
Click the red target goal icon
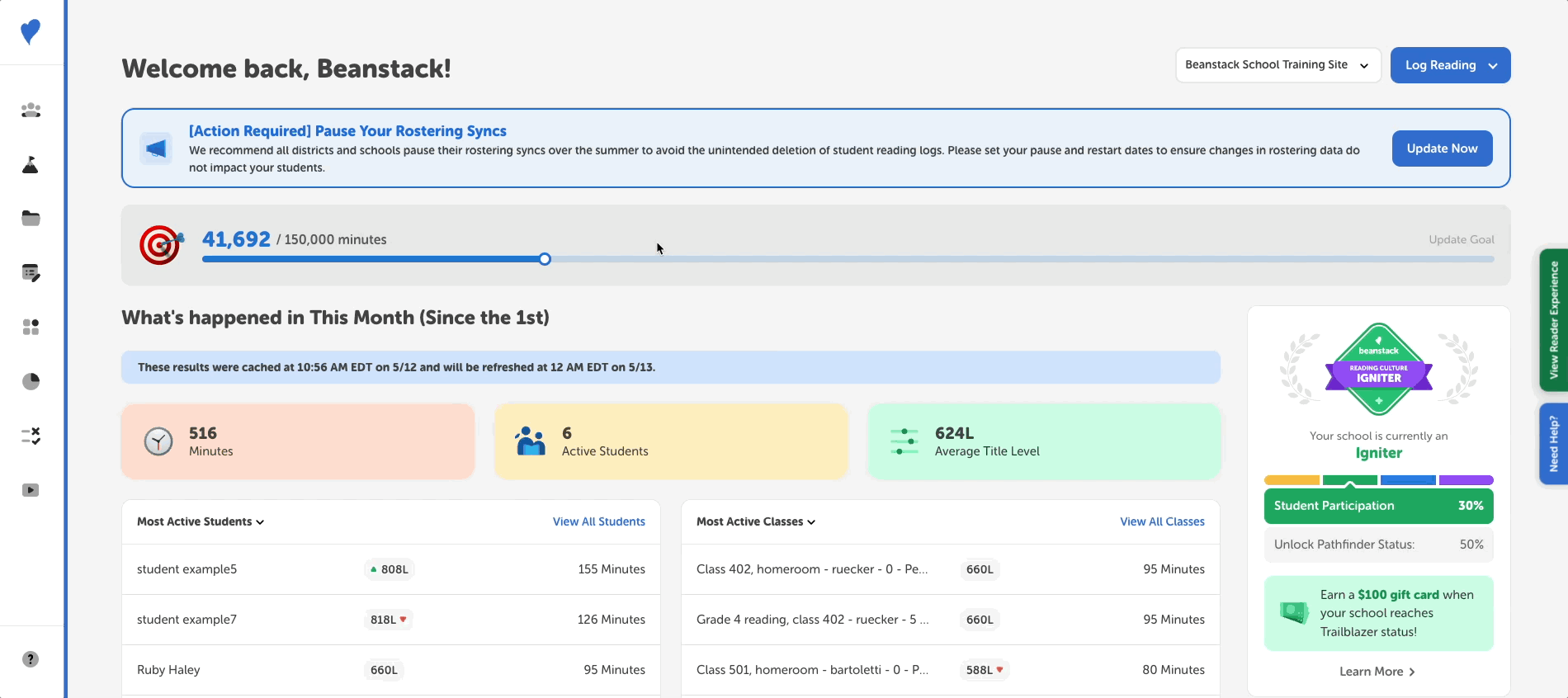[x=161, y=245]
